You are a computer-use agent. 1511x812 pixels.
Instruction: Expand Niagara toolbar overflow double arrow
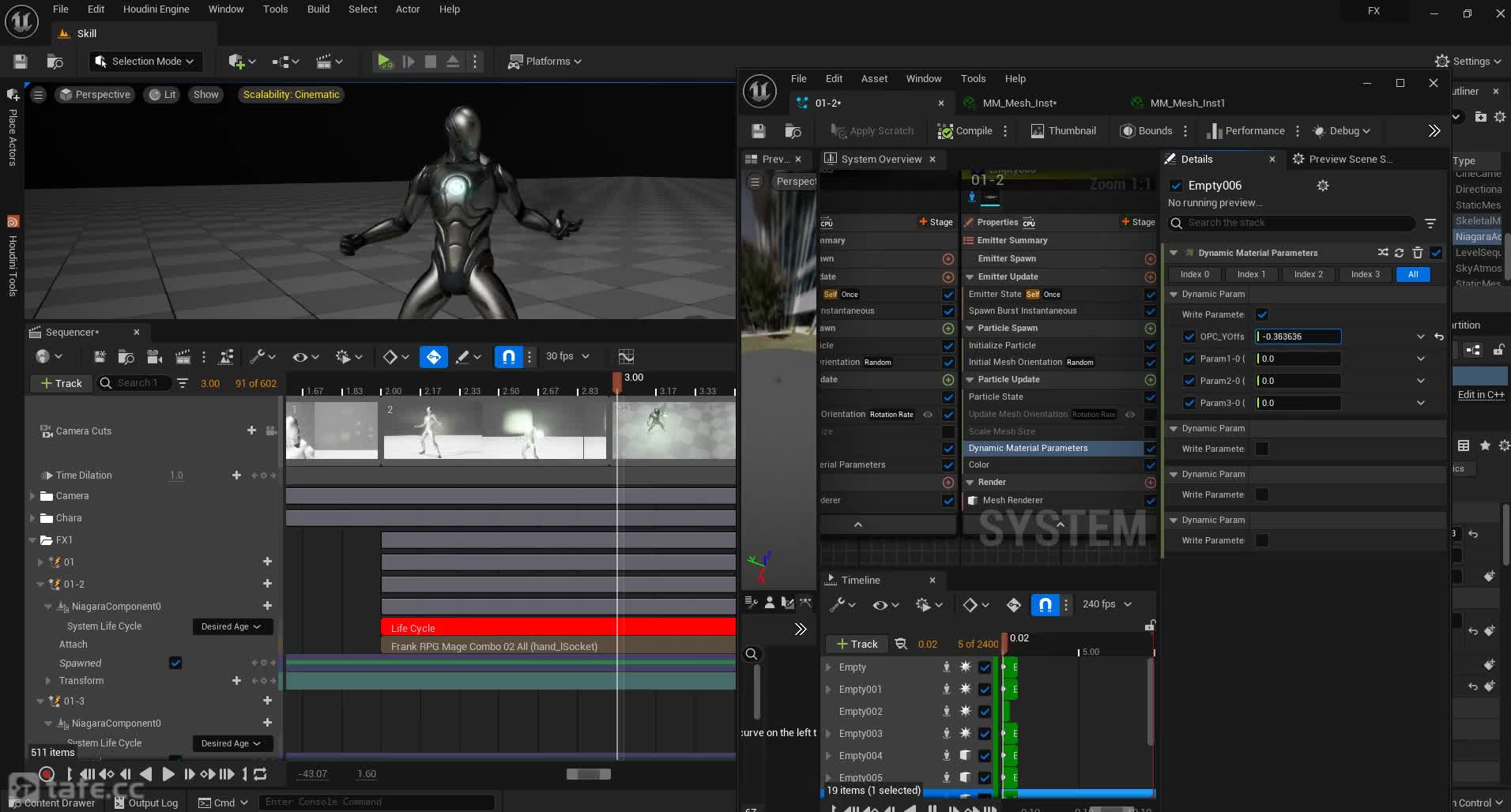(1434, 131)
